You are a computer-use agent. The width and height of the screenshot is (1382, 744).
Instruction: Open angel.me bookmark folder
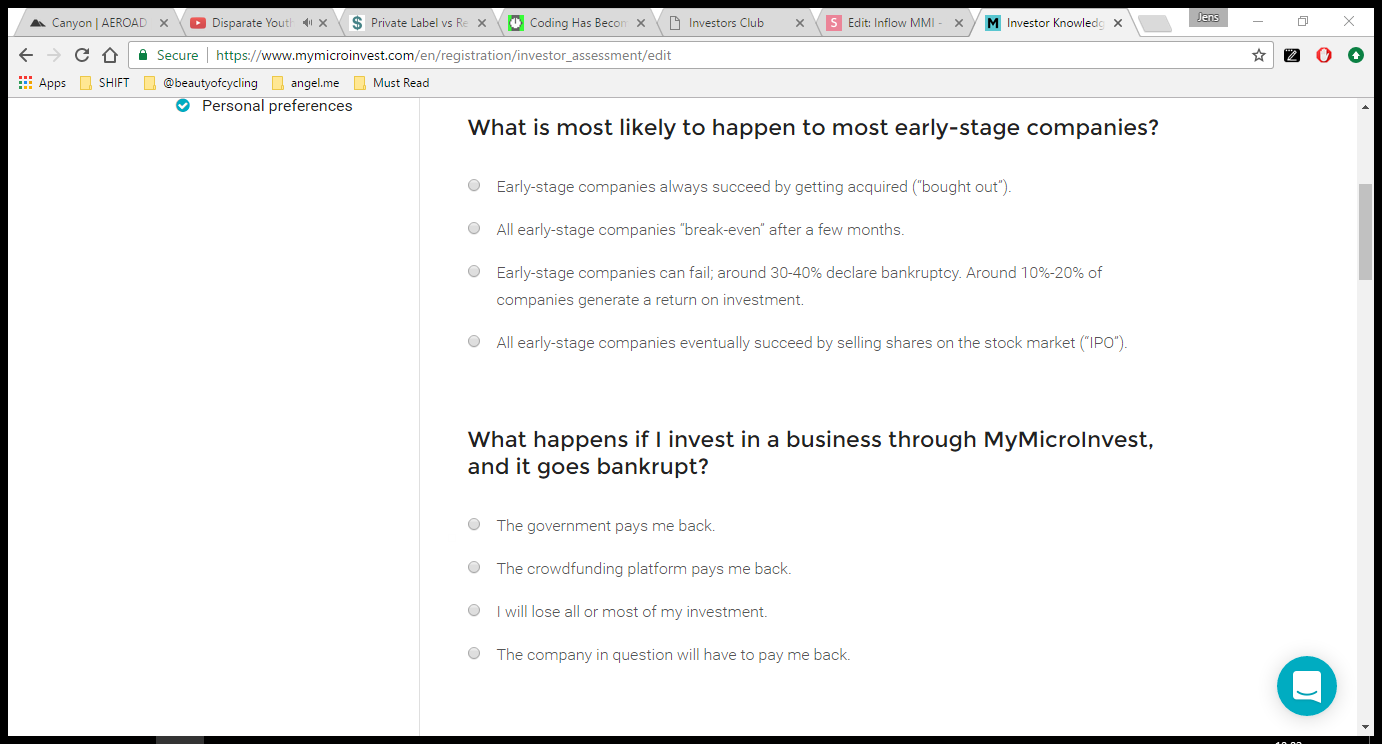click(305, 83)
